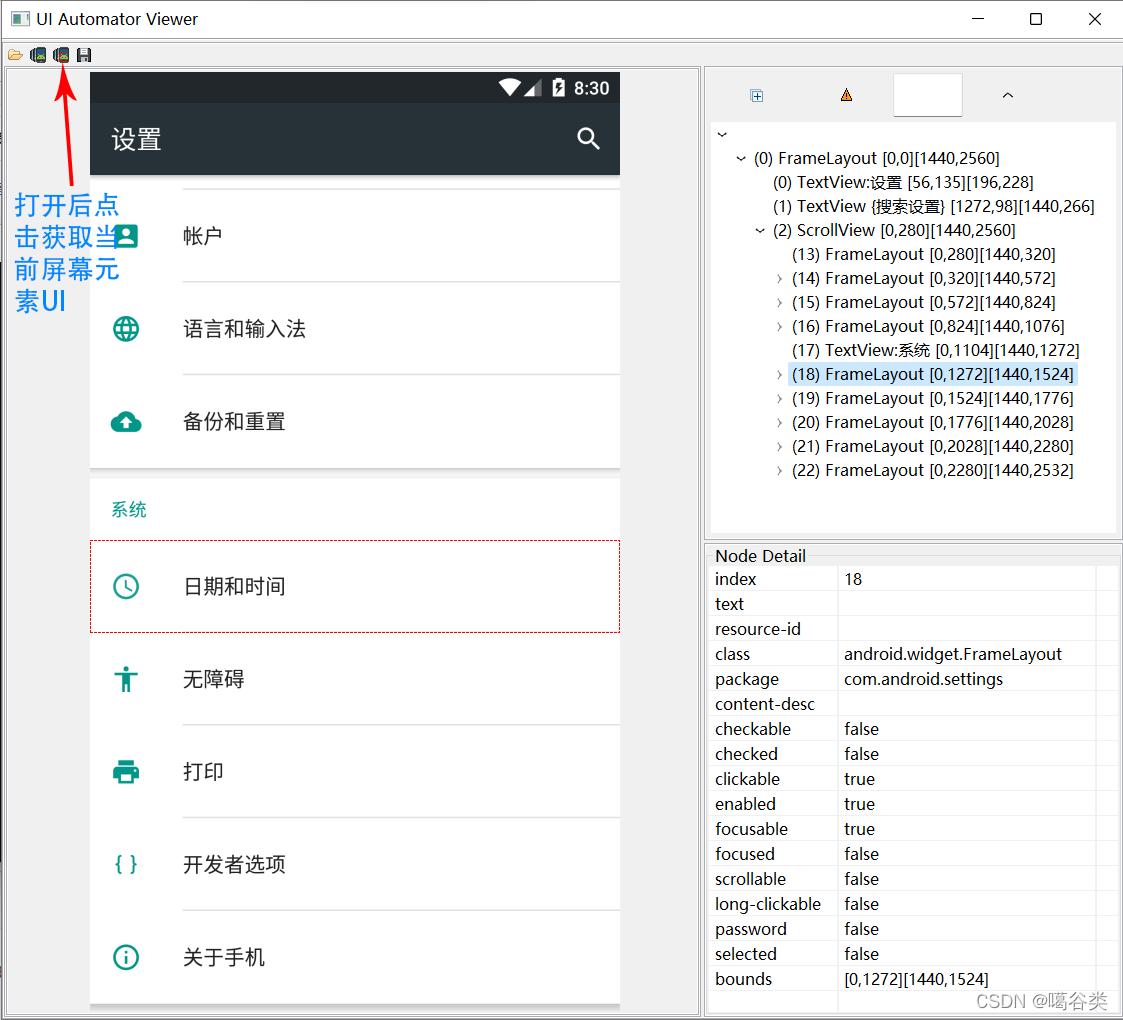
Task: Collapse the root hierarchy node chevron
Action: click(x=722, y=135)
